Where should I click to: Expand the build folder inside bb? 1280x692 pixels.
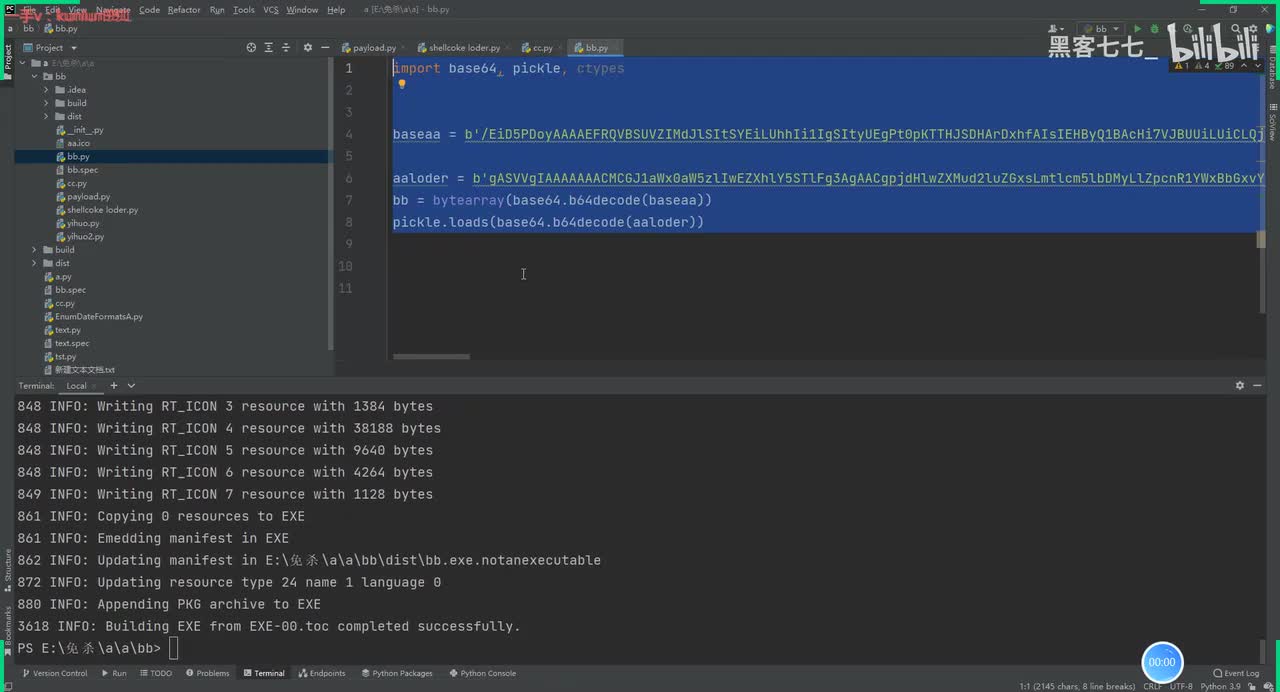[46, 103]
